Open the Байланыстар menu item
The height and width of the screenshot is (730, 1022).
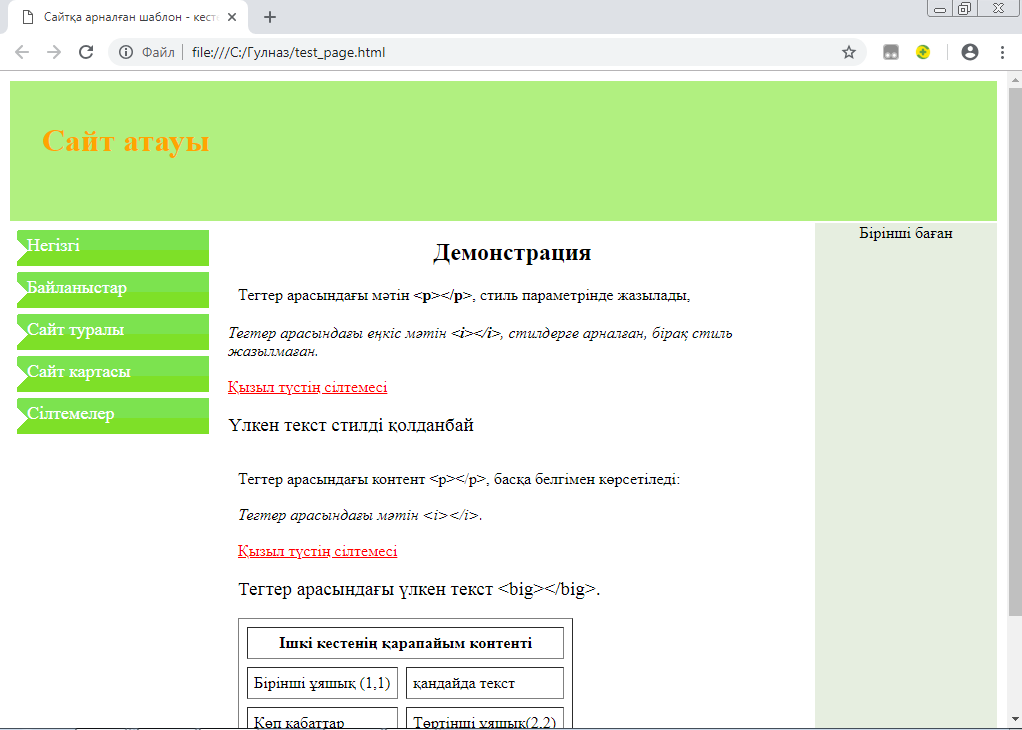113,290
